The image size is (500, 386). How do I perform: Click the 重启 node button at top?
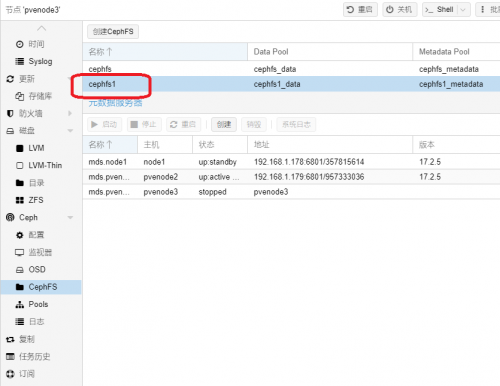(360, 10)
